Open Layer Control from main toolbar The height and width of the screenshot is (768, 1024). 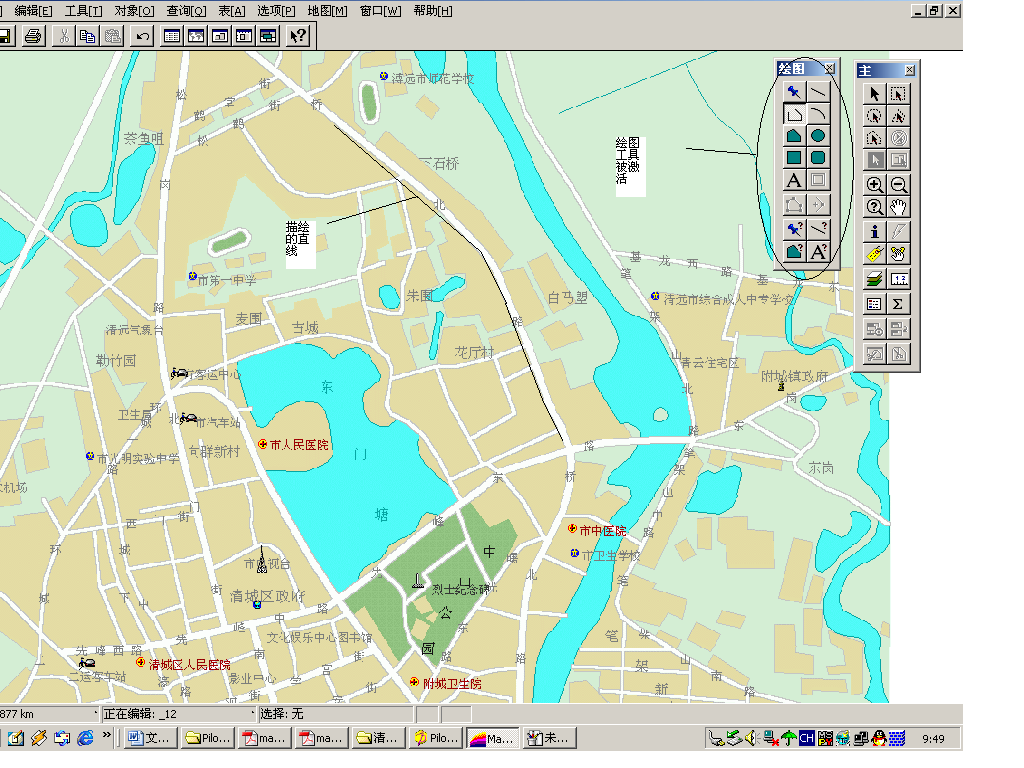875,279
